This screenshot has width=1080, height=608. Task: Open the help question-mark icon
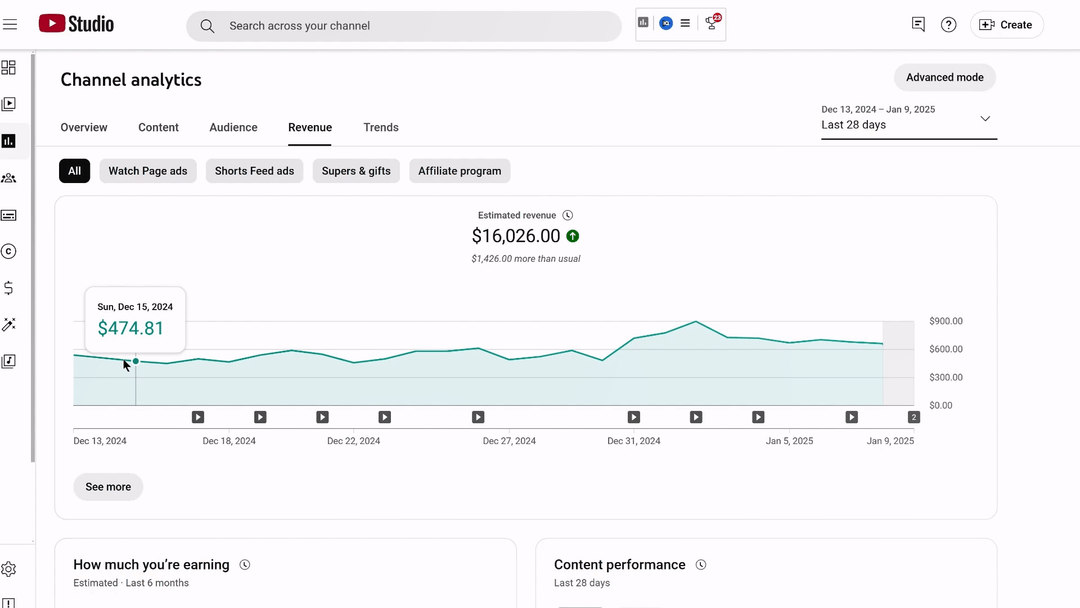click(x=948, y=25)
